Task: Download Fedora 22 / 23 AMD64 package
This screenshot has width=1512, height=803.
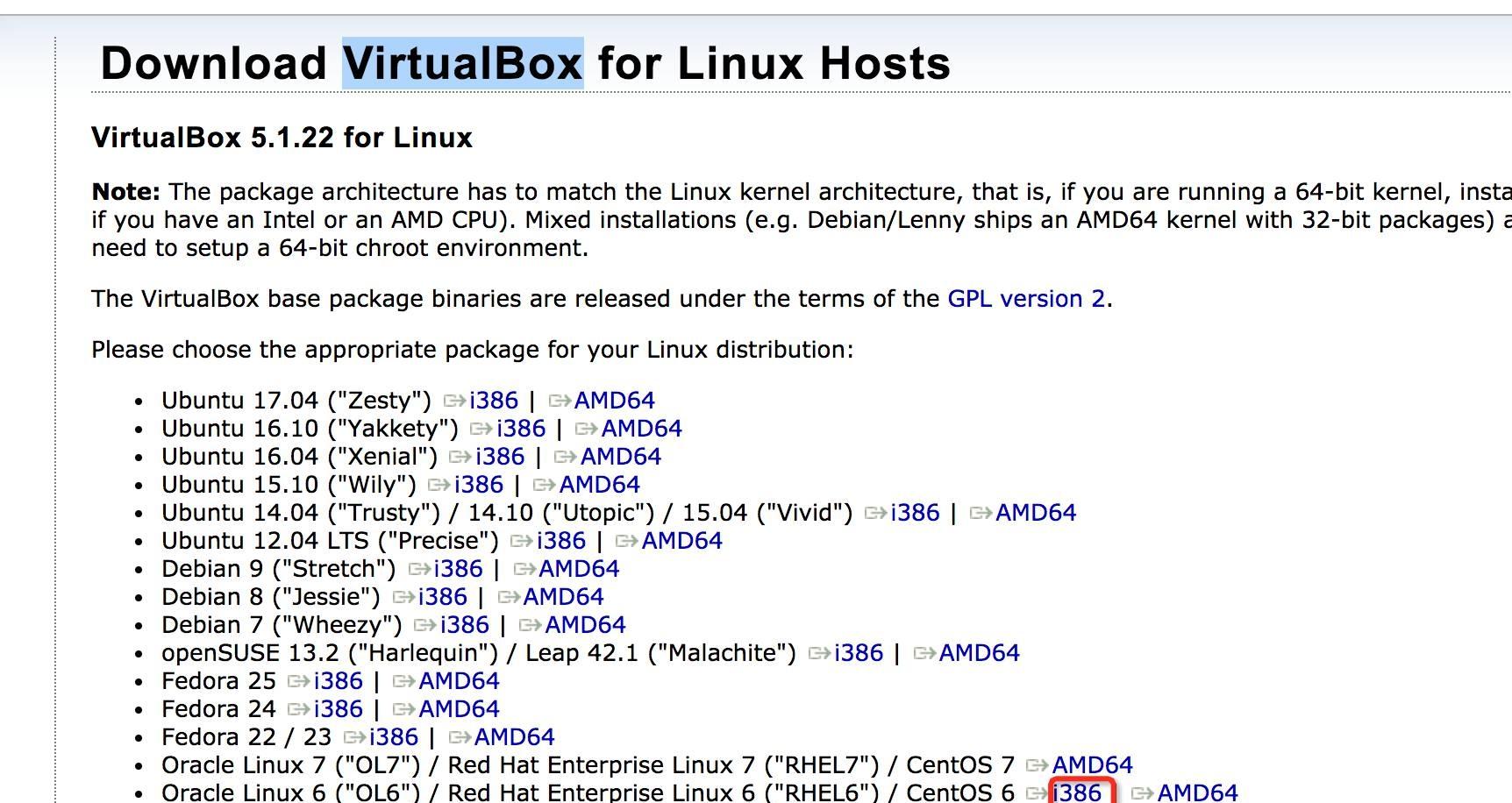Action: (515, 737)
